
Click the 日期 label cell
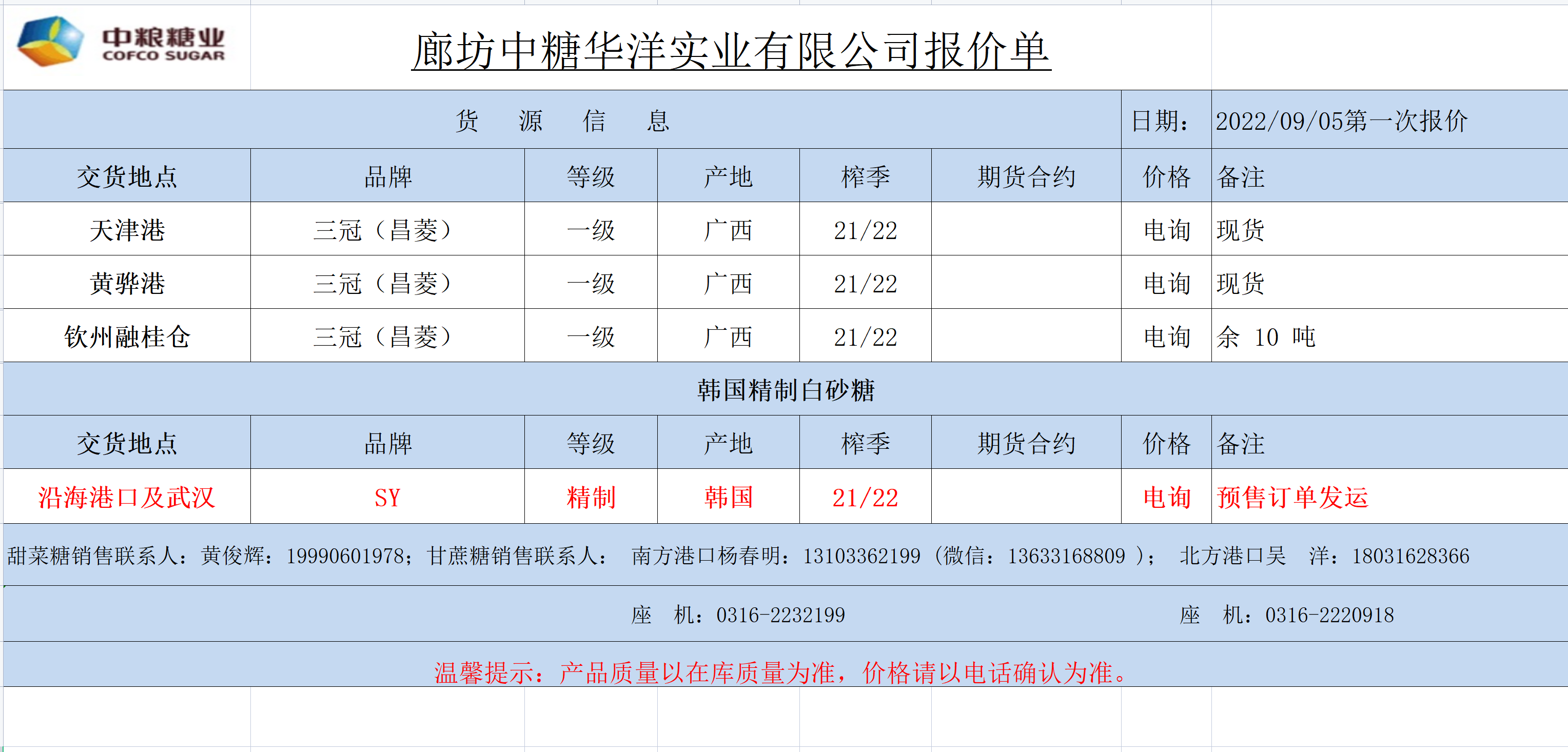1160,121
